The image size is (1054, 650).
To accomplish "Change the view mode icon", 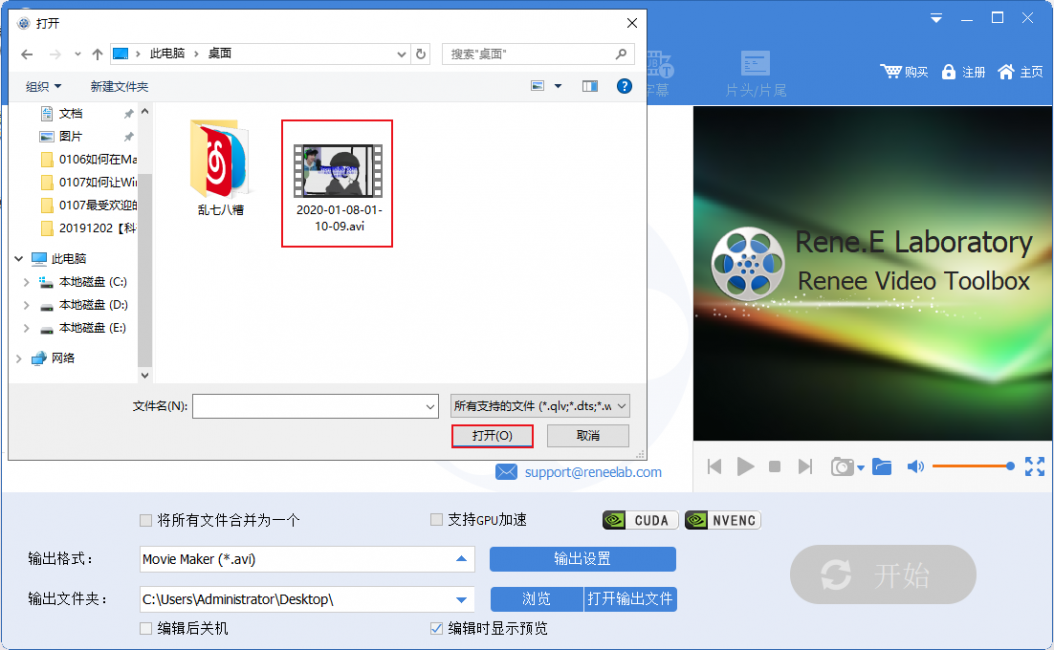I will (x=537, y=86).
